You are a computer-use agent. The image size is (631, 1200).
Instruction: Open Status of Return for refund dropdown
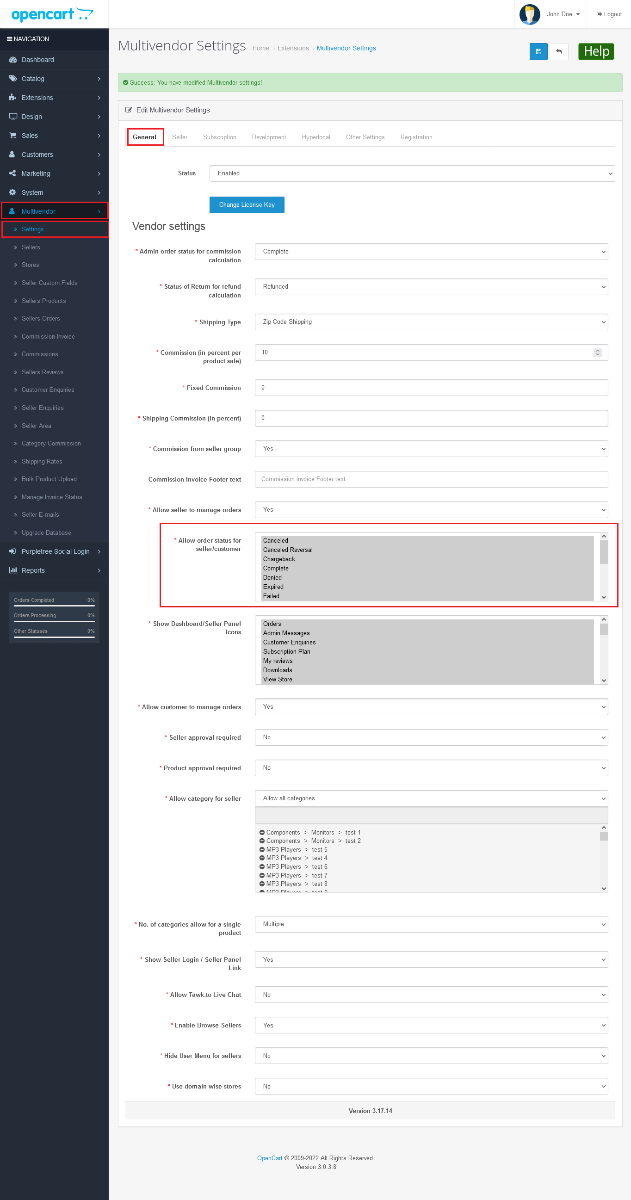pos(431,286)
